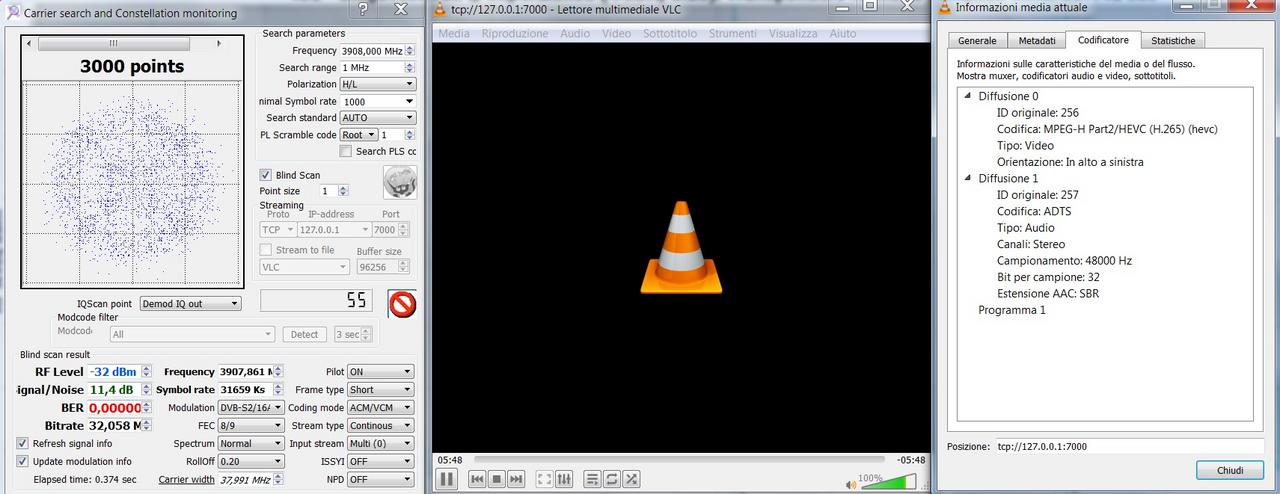Viewport: 1280px width, 494px height.
Task: Uncheck Refresh signal info
Action: click(x=23, y=443)
